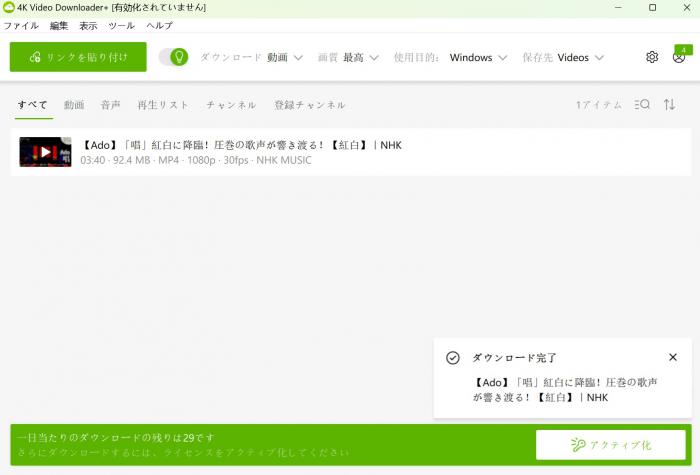Switch to the チャンネル tab
This screenshot has height=475, width=700.
(231, 105)
